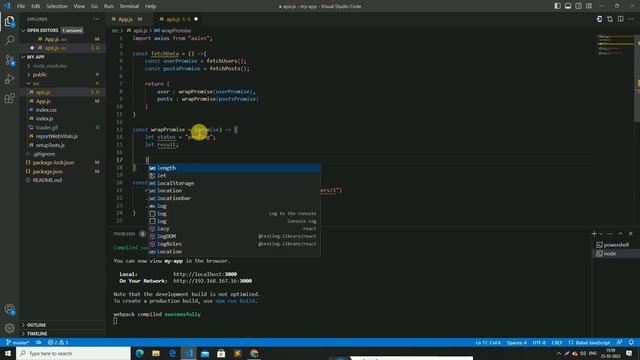Open the Run and Debug view
The image size is (640, 360).
pyautogui.click(x=9, y=79)
